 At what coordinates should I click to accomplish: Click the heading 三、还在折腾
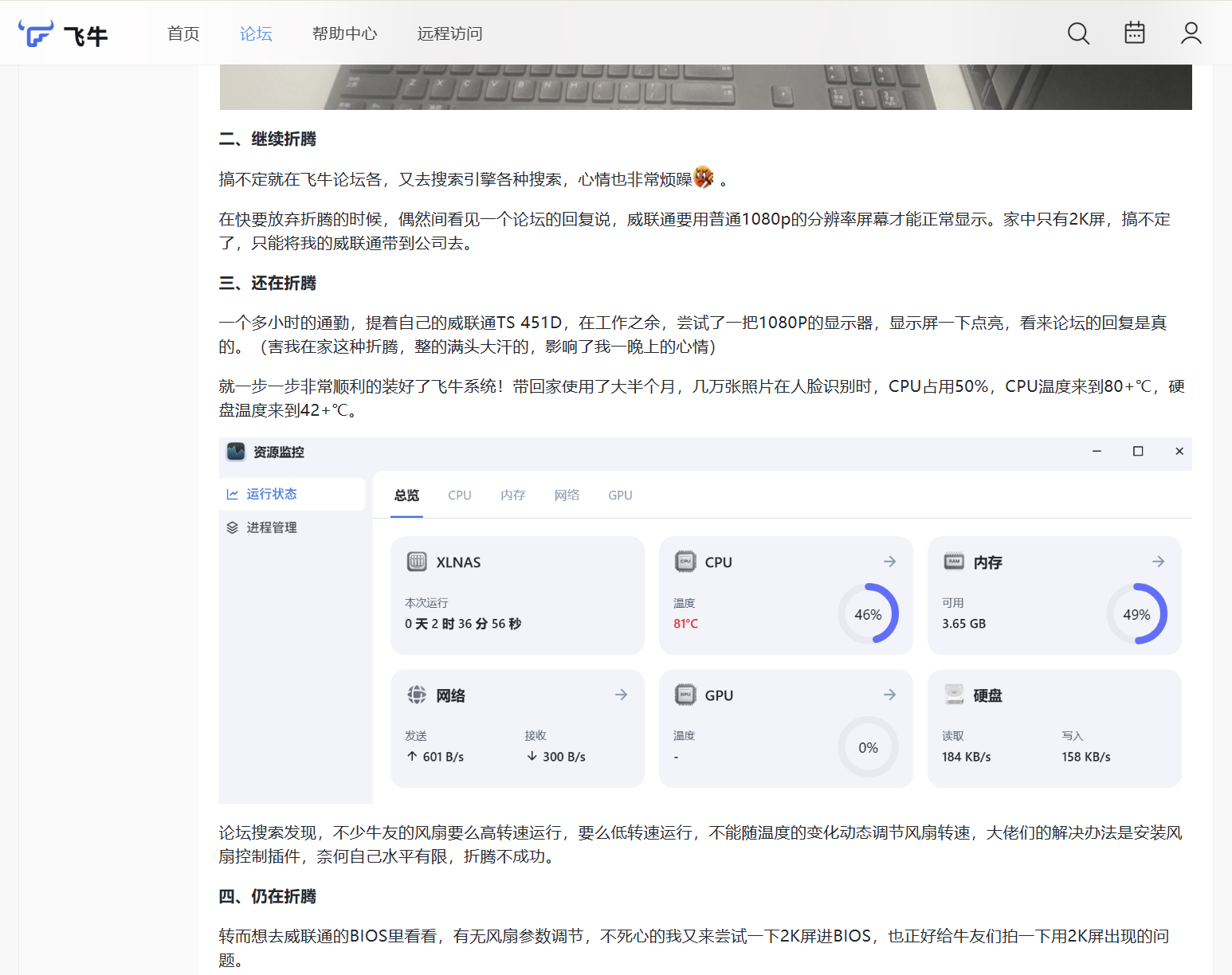268,284
